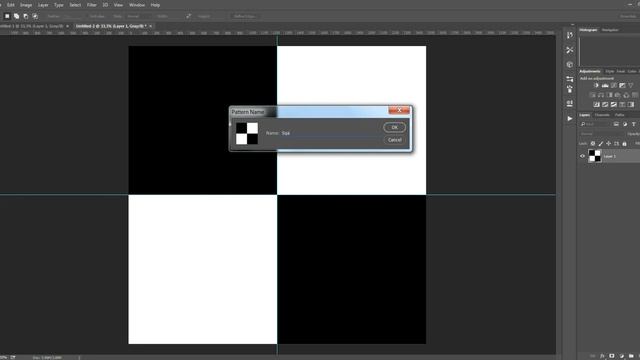640x360 pixels.
Task: Add an Invert adjustment
Action: (x=597, y=104)
